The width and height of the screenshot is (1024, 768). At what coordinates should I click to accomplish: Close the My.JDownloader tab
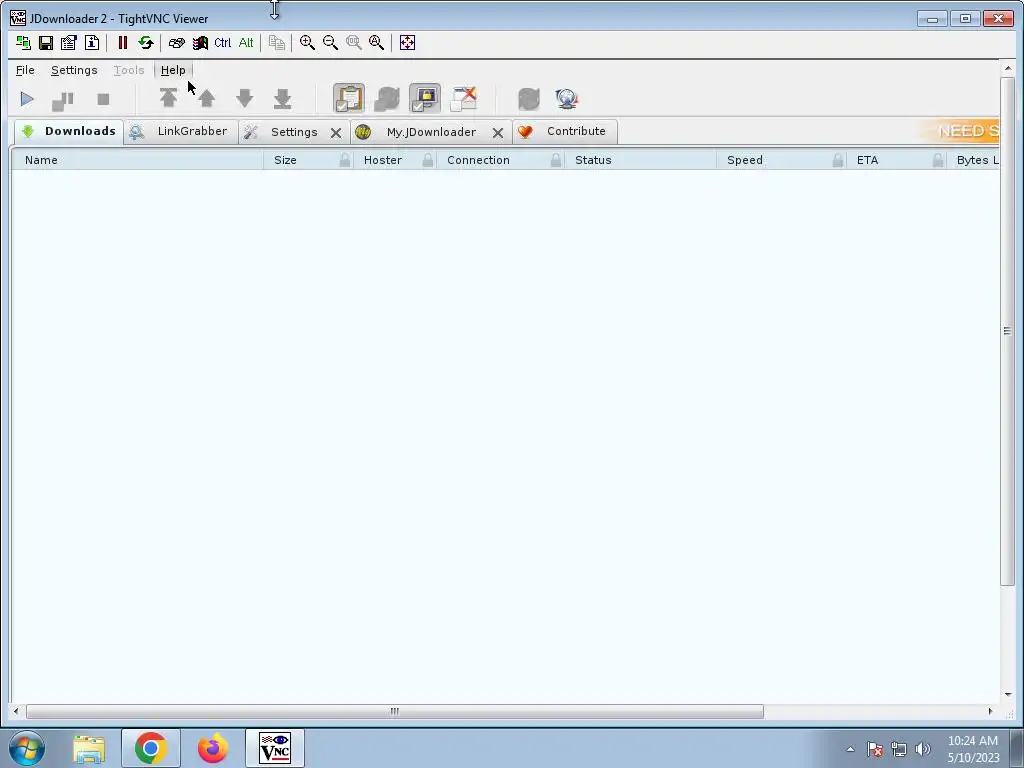tap(498, 133)
